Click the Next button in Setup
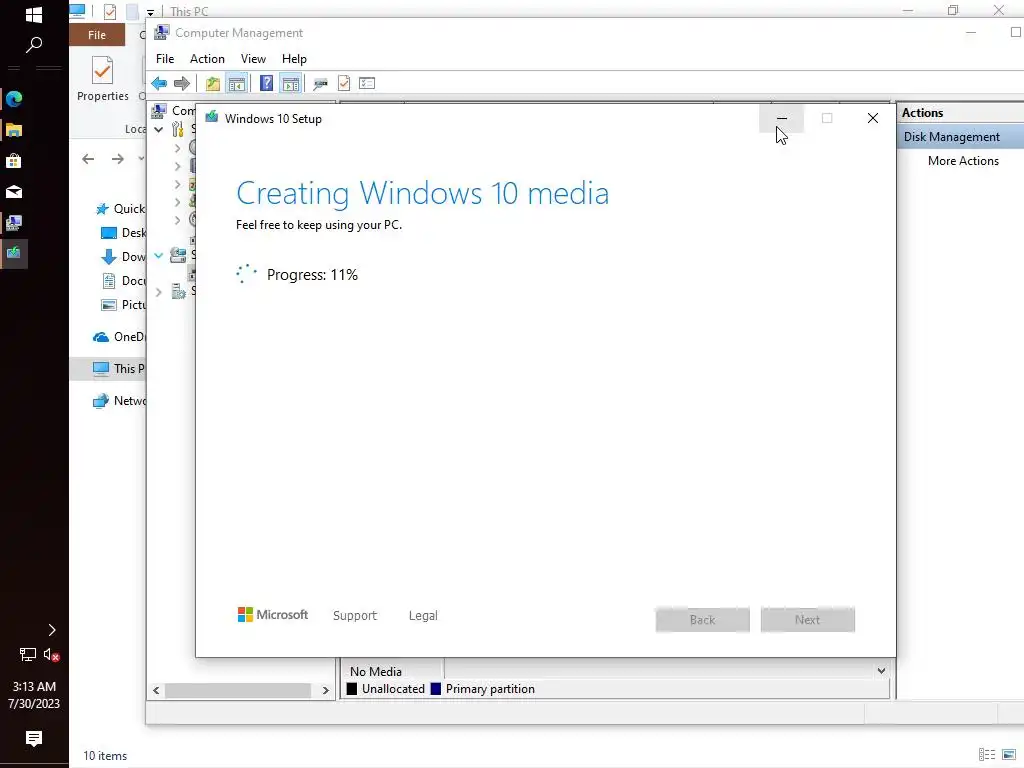This screenshot has height=768, width=1024. pos(807,620)
